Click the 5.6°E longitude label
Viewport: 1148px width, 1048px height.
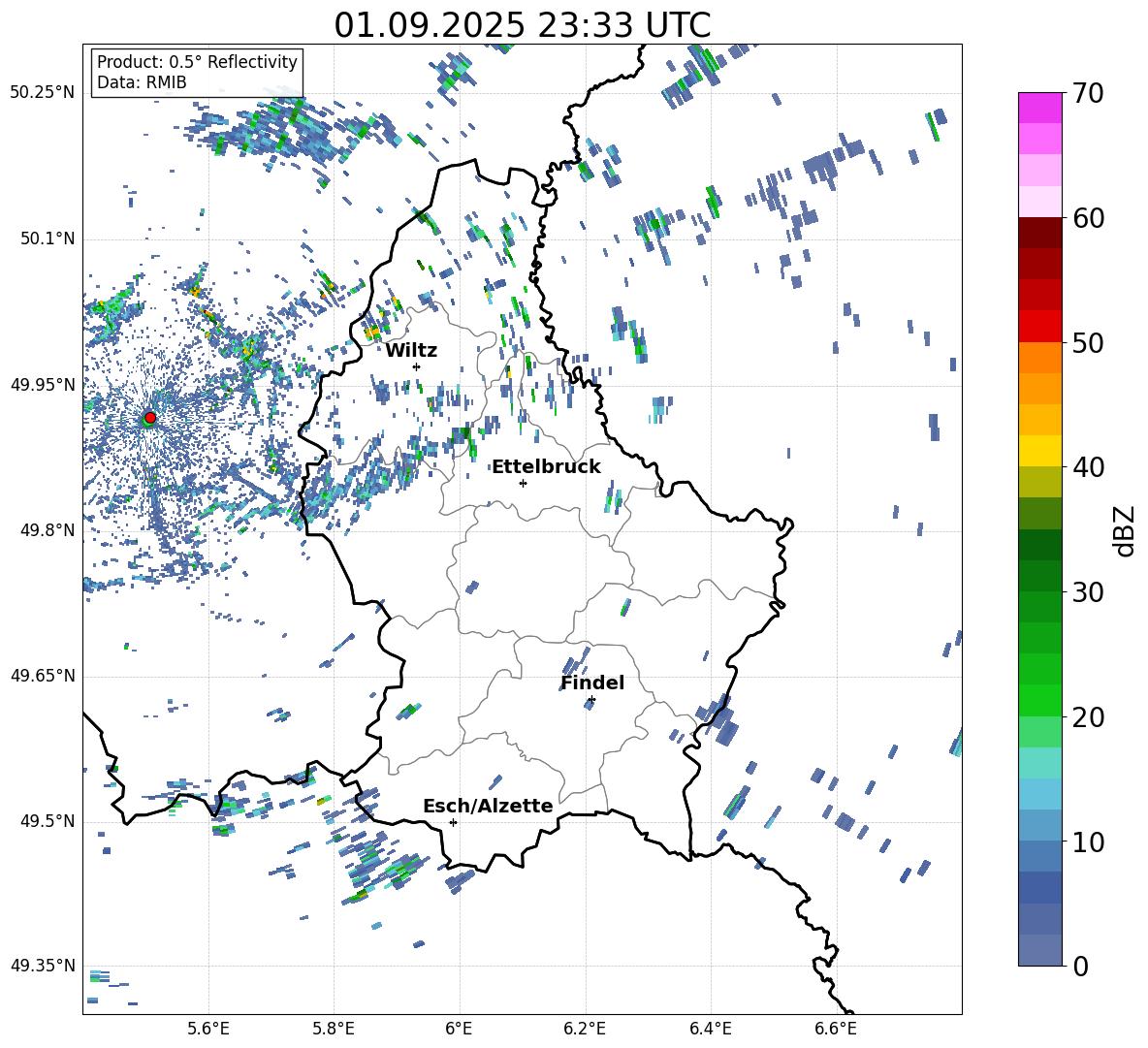(x=208, y=1029)
